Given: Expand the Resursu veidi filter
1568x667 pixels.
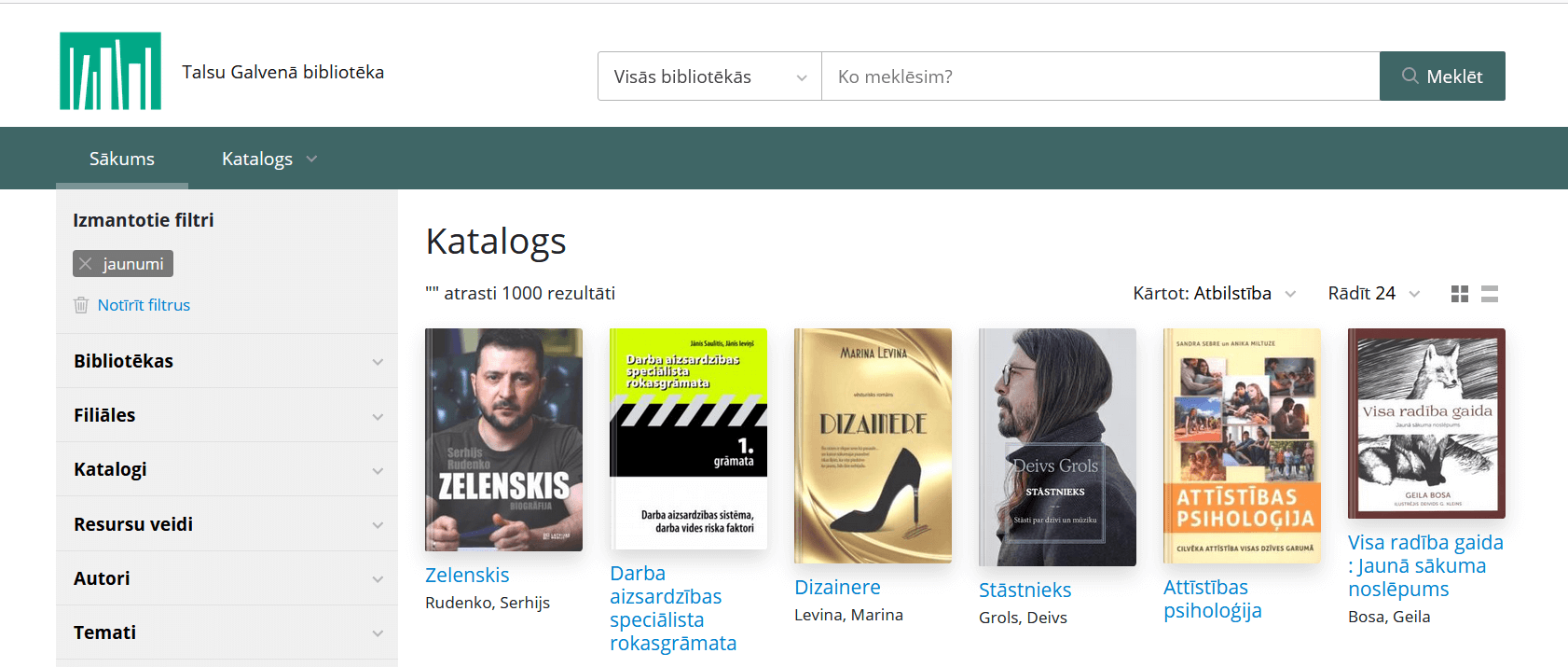Looking at the screenshot, I should point(227,524).
